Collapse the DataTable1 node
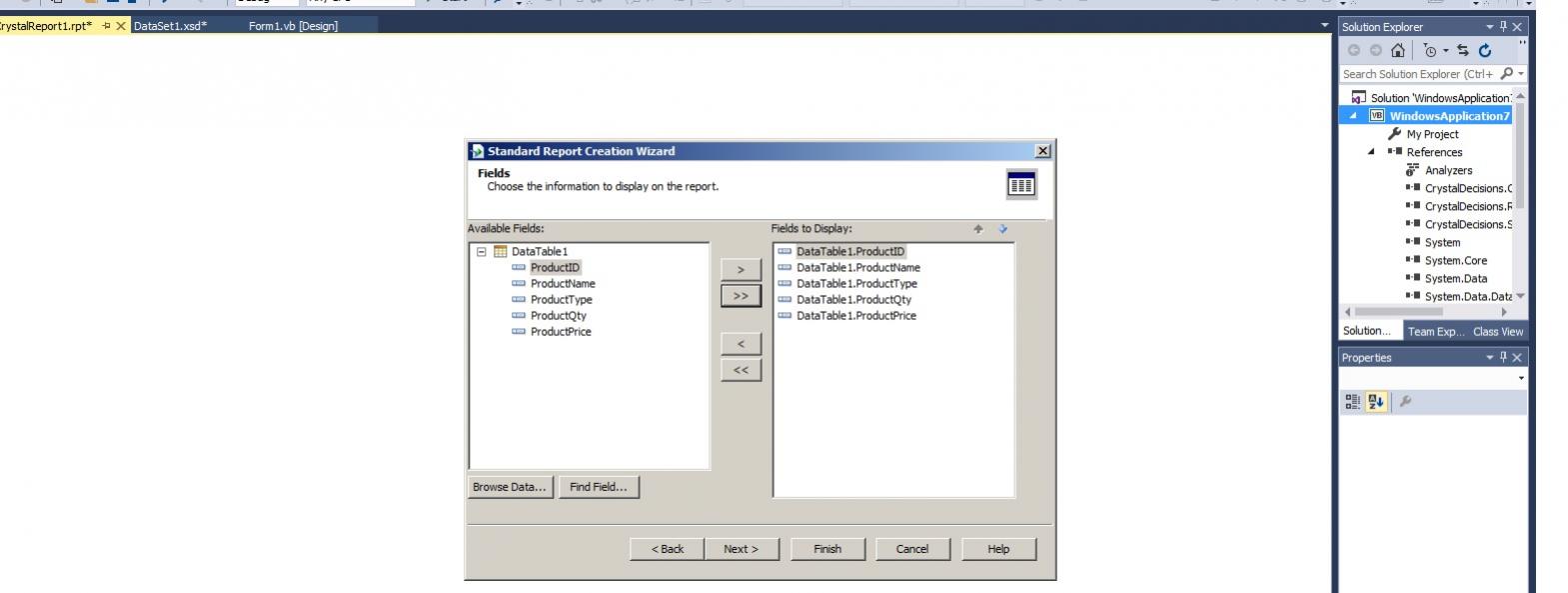 (x=482, y=251)
